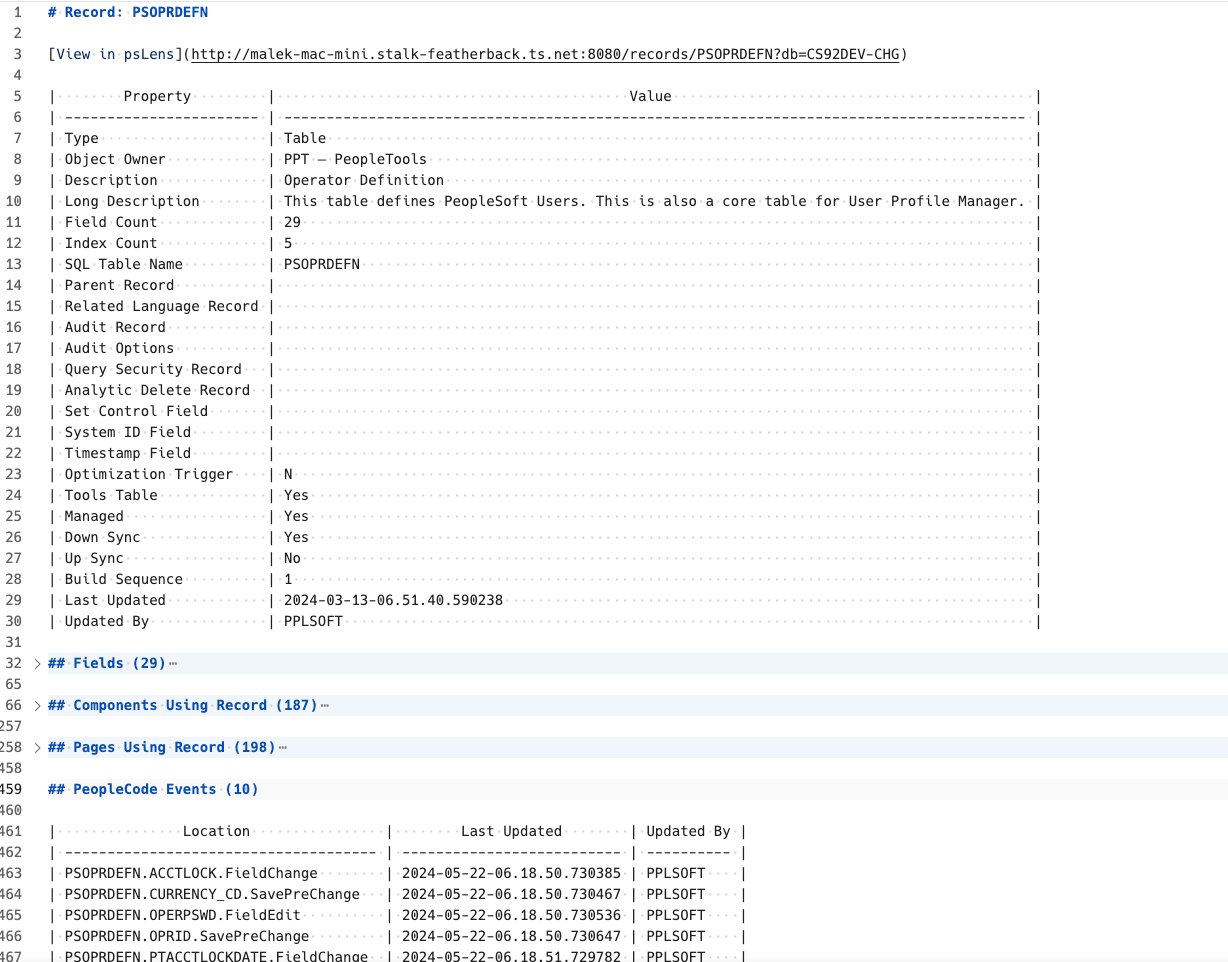Click the 'PPT – PeopleTools' value
1228x962 pixels.
(x=355, y=159)
